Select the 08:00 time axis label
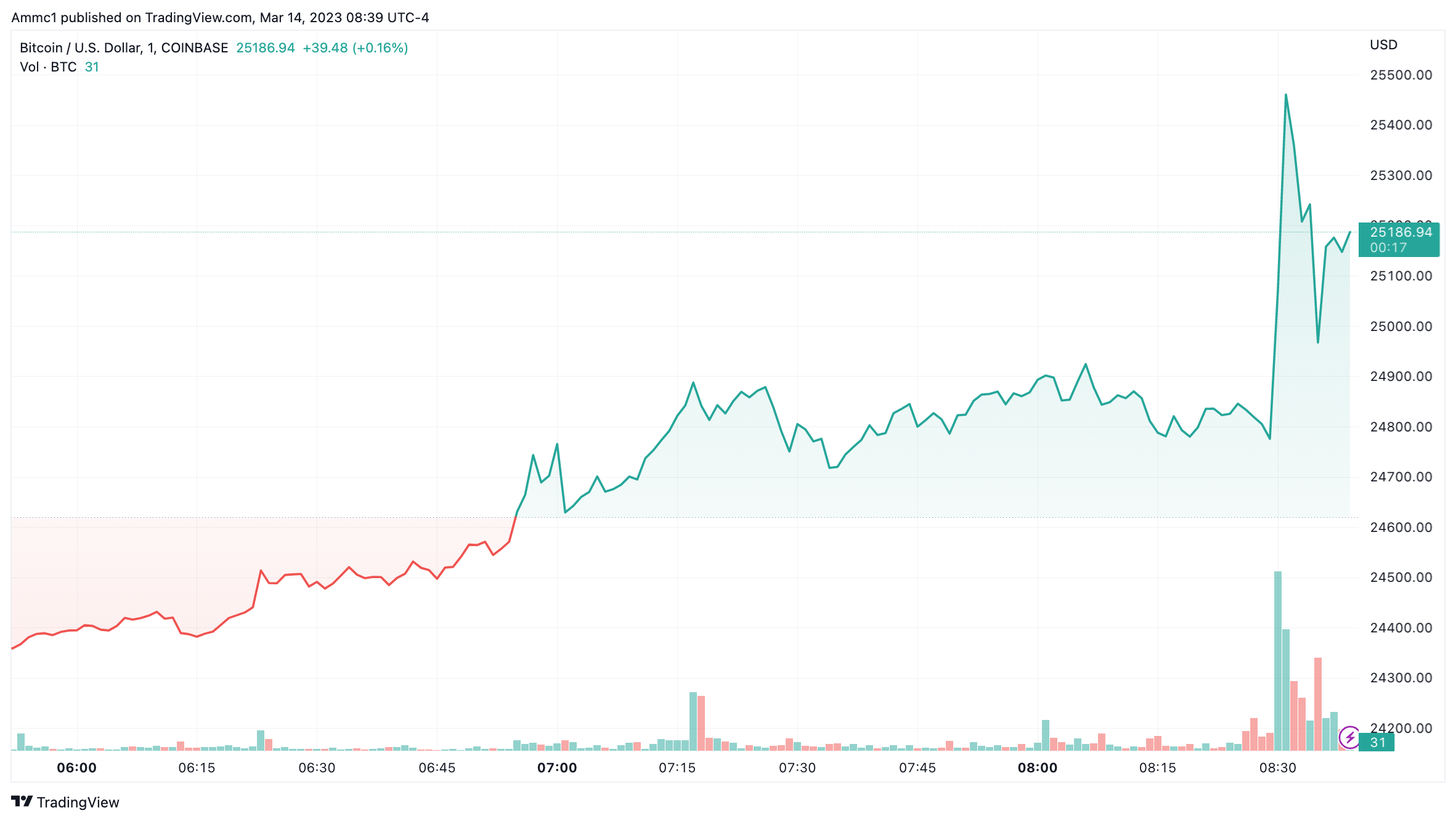 (1038, 768)
